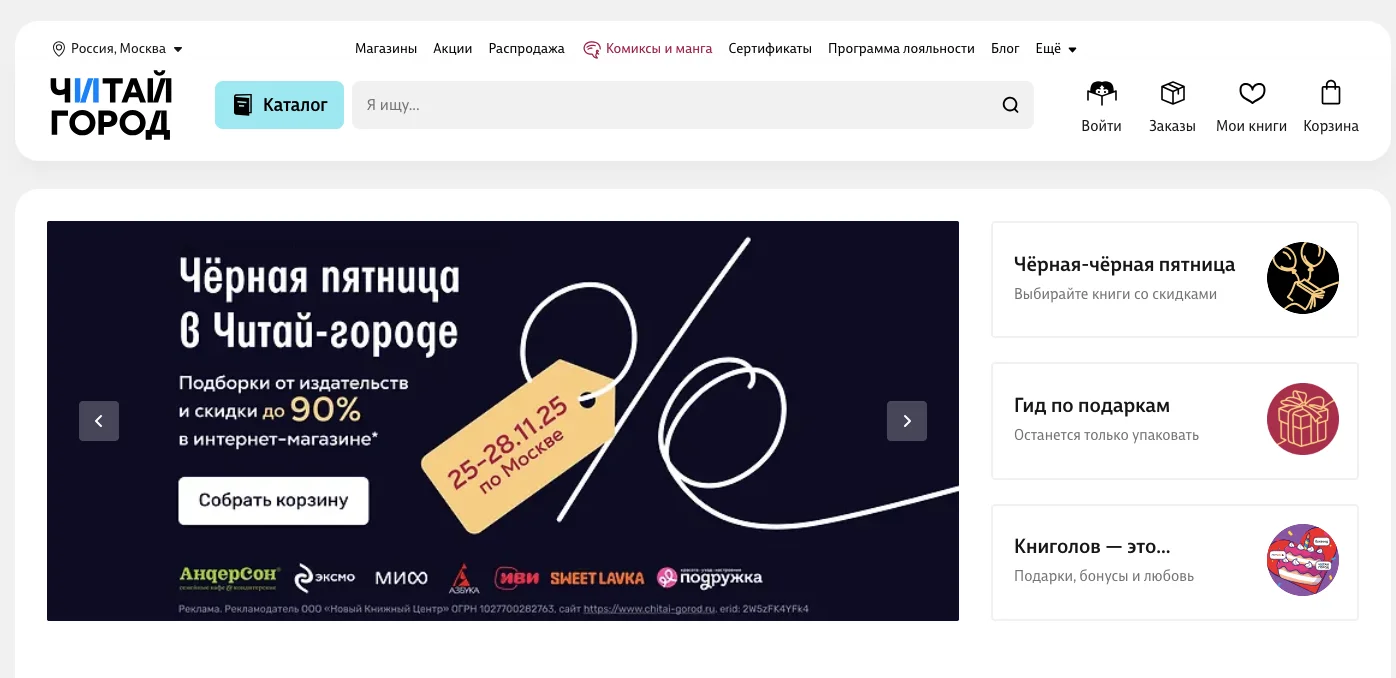Click the search magnifier icon

click(1010, 105)
